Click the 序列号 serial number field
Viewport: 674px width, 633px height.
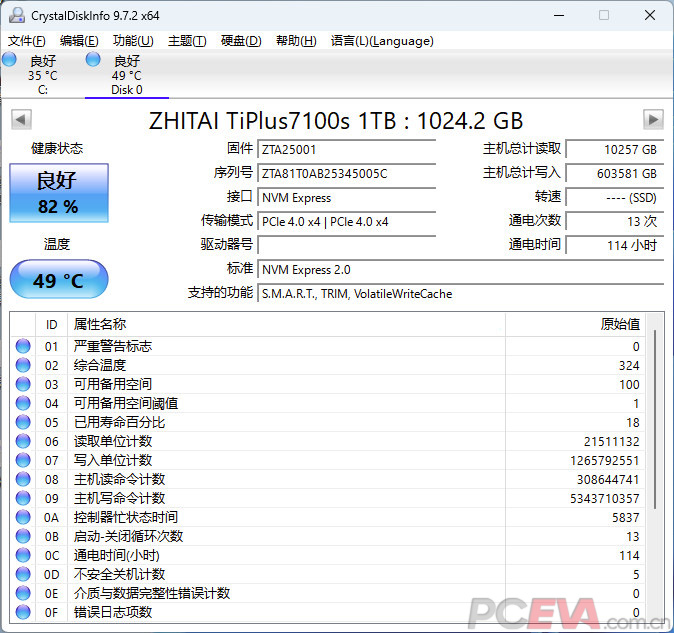(x=346, y=173)
